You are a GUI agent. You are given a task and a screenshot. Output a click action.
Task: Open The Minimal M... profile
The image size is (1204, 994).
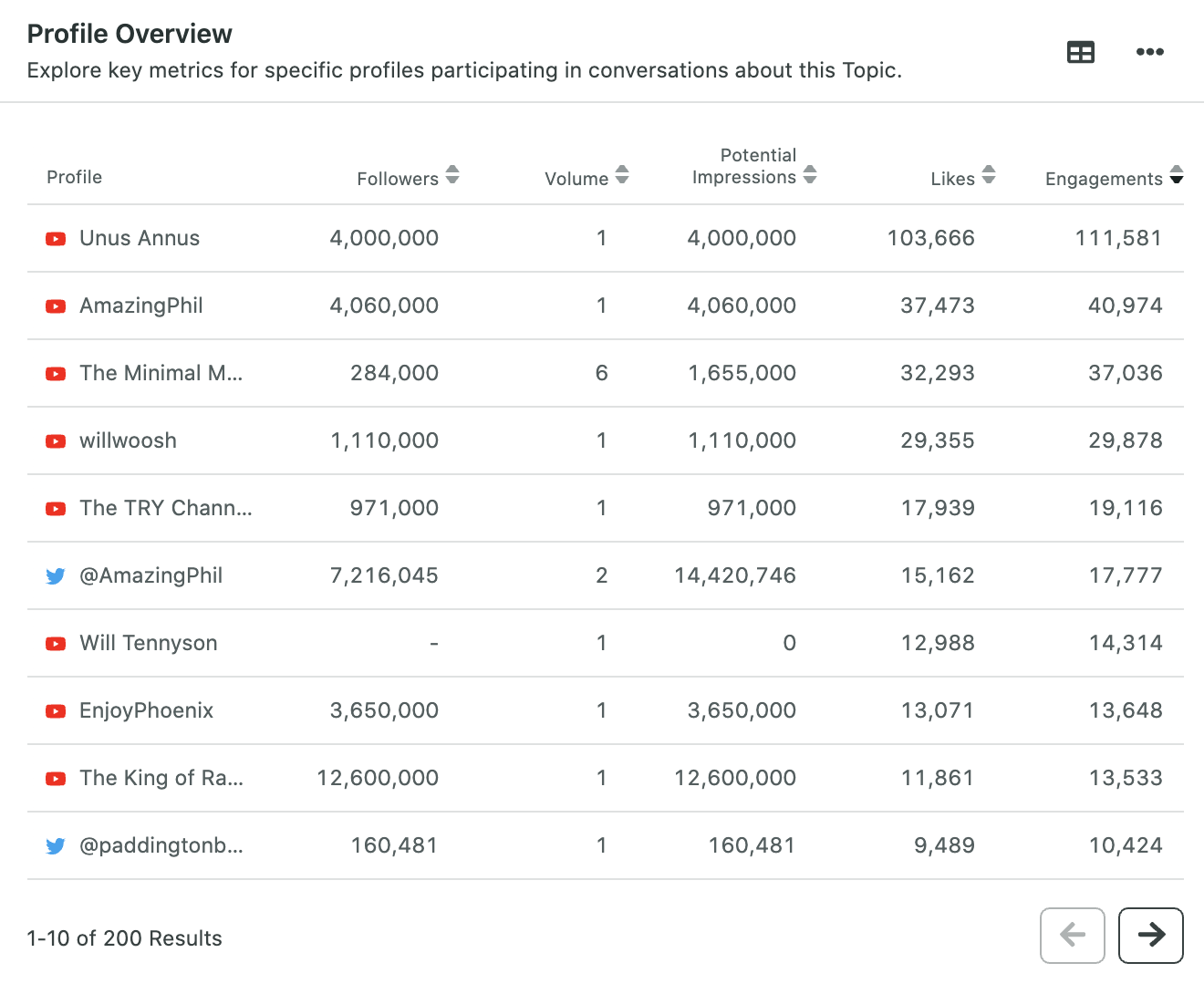coord(161,373)
